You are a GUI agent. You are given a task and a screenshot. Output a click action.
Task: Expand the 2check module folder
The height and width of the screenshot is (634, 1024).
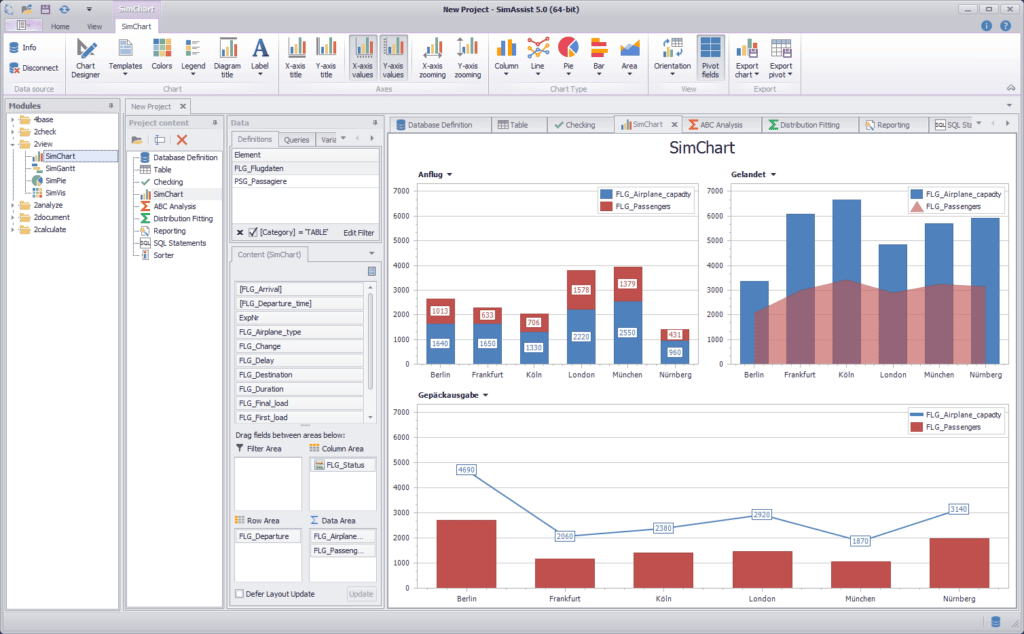(x=12, y=132)
